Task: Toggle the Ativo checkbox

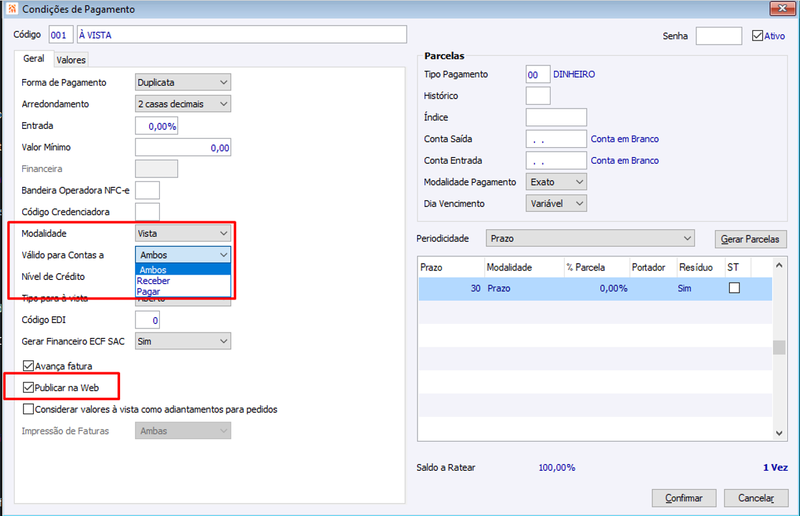Action: point(757,36)
